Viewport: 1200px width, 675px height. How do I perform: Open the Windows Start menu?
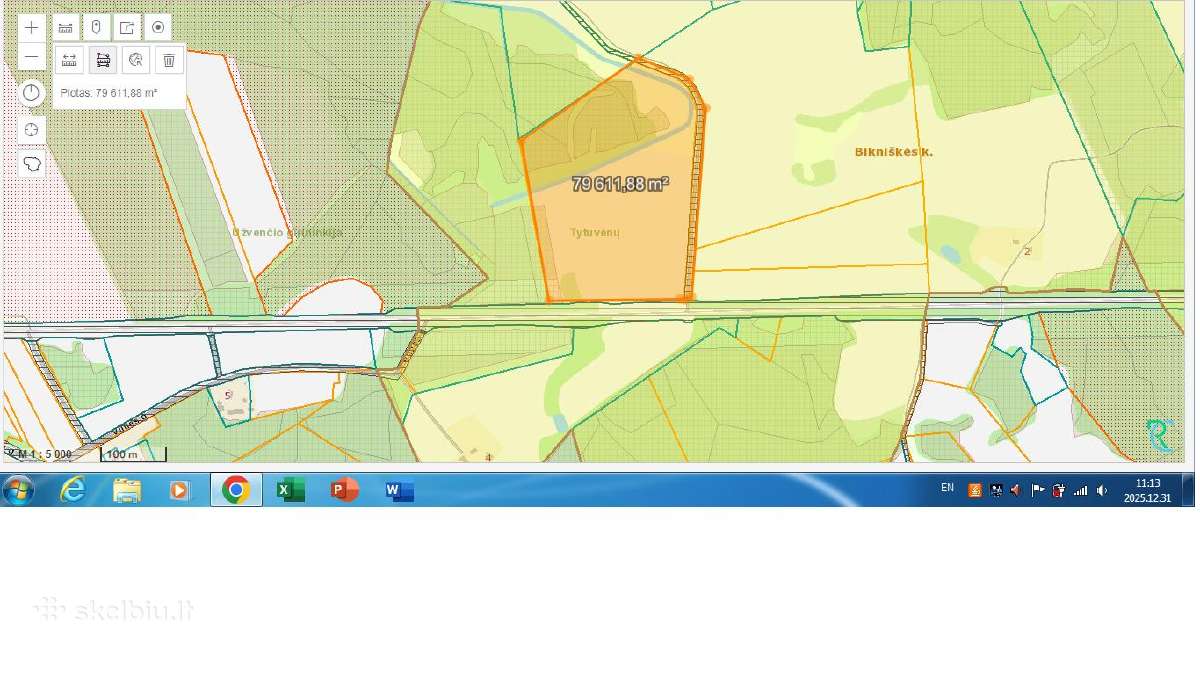pyautogui.click(x=18, y=490)
